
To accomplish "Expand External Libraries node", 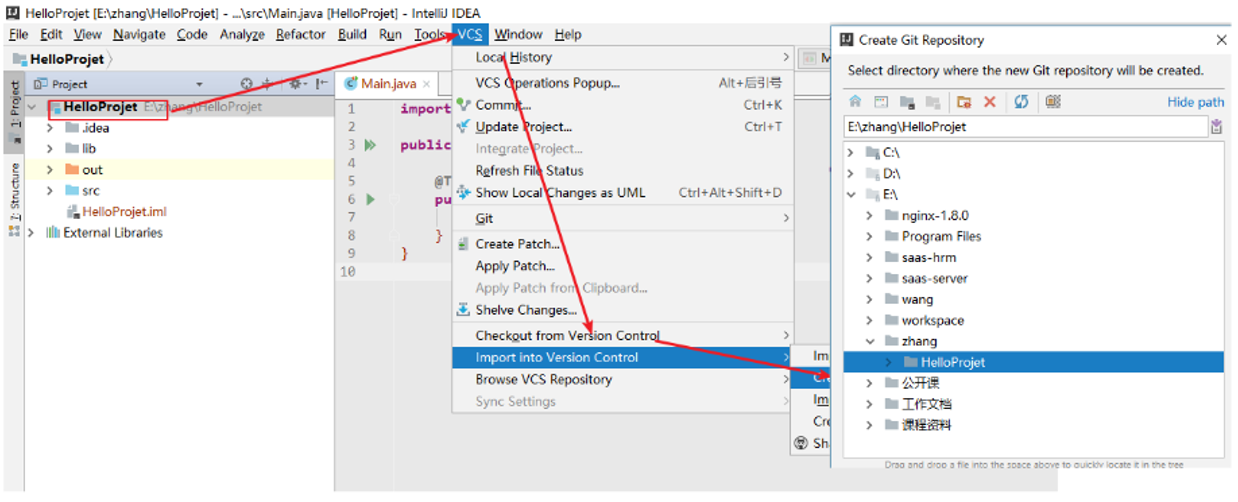I will pos(31,233).
